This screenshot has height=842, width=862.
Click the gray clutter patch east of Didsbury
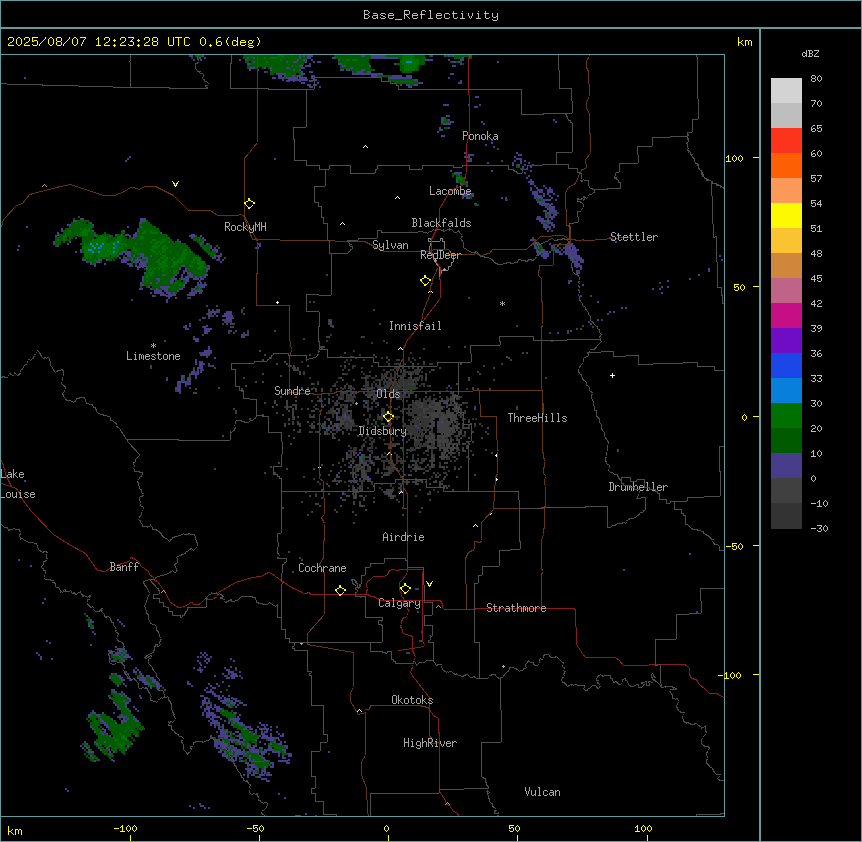point(440,426)
